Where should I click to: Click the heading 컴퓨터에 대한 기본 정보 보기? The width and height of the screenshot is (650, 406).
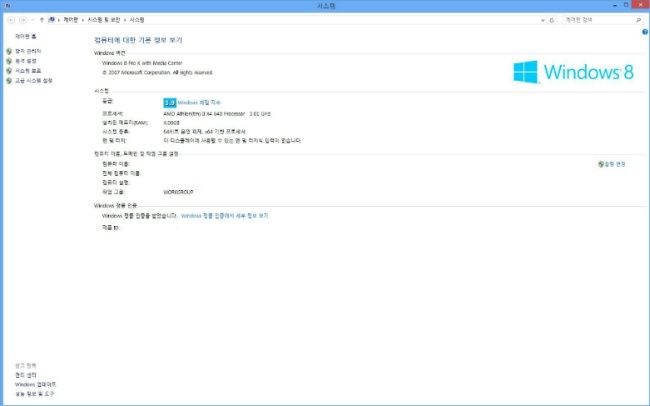coord(138,40)
